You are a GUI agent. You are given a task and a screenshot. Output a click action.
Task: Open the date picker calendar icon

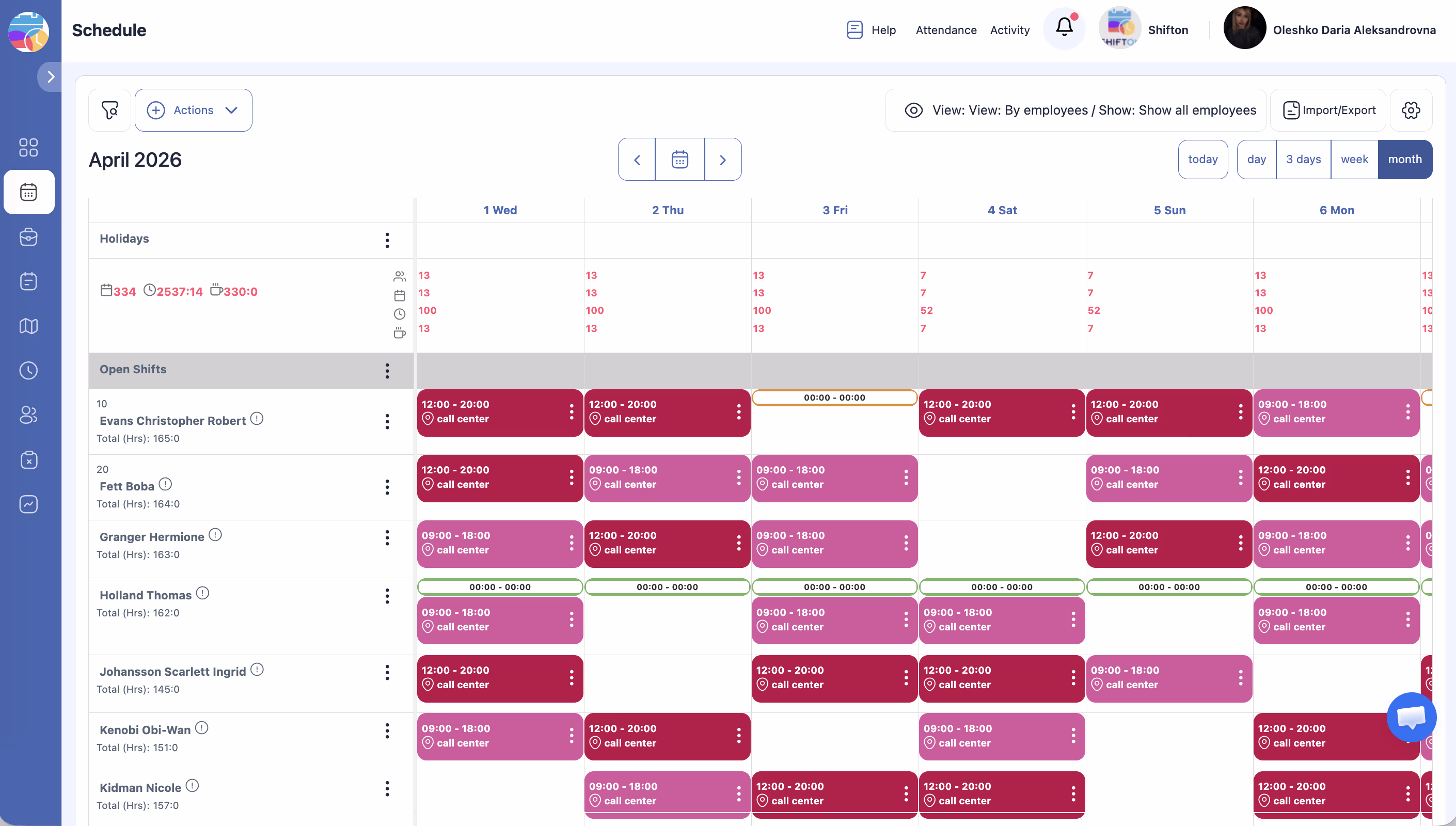679,160
